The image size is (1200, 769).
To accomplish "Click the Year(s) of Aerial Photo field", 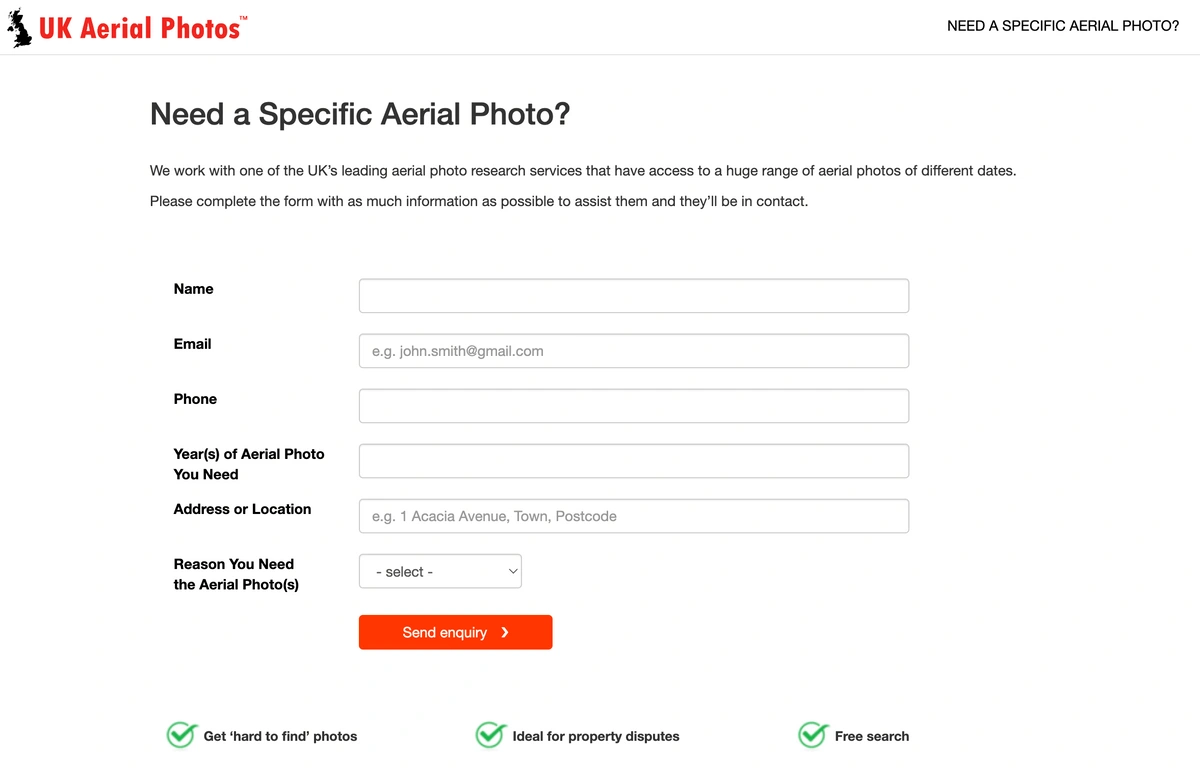I will click(634, 461).
